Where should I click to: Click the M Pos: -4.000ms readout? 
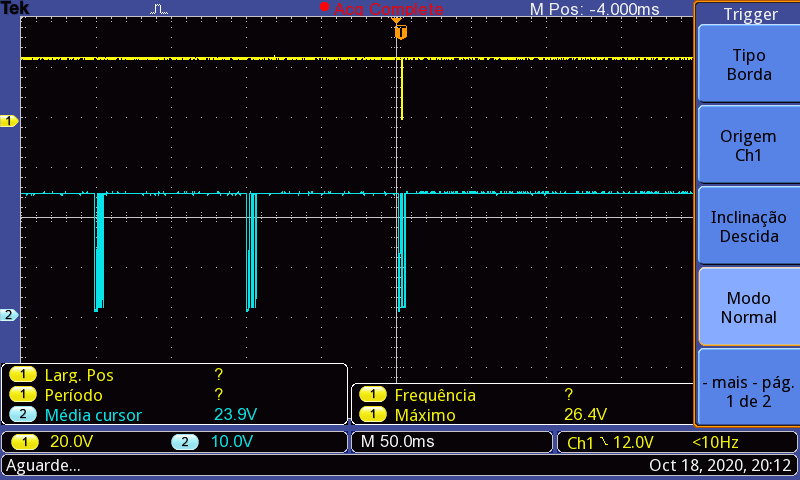tap(594, 9)
